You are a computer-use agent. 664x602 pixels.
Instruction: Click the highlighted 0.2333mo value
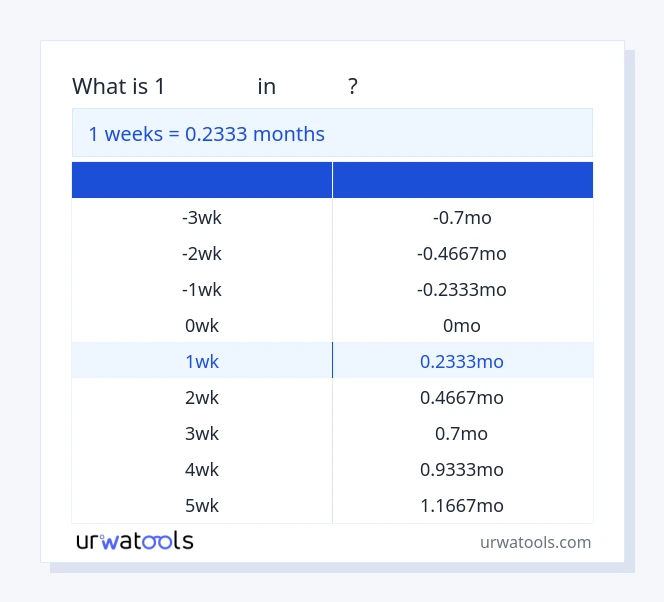point(462,361)
